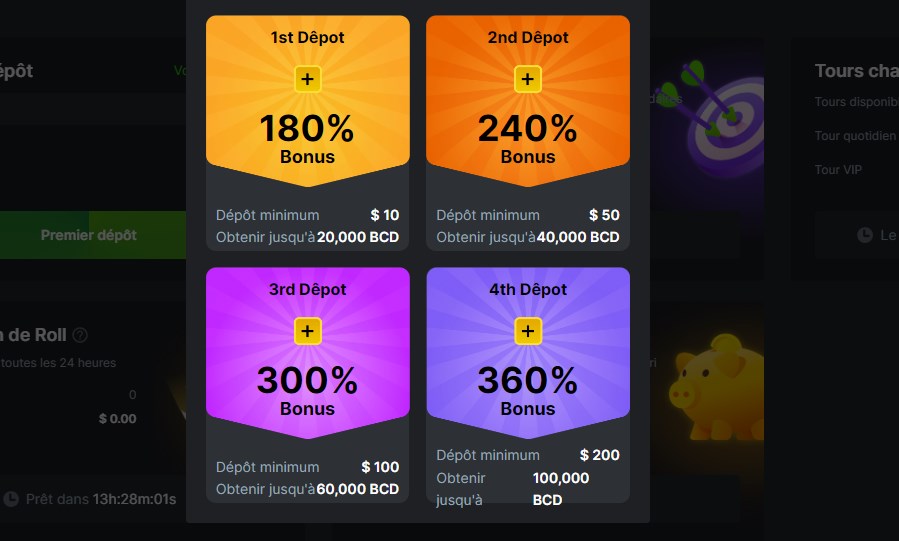The image size is (899, 541).
Task: Click the Tour quotidien label
Action: click(855, 136)
